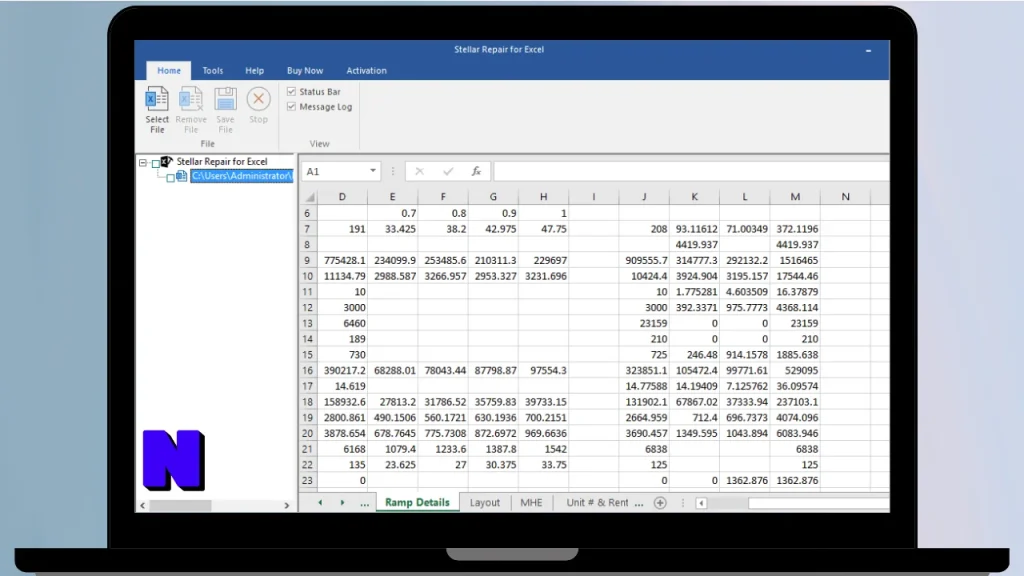Click the next sheet arrow
The image size is (1024, 576).
point(342,503)
